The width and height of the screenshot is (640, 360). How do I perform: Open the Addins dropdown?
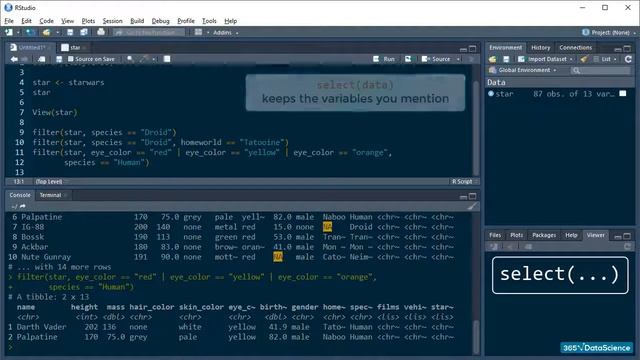point(225,33)
